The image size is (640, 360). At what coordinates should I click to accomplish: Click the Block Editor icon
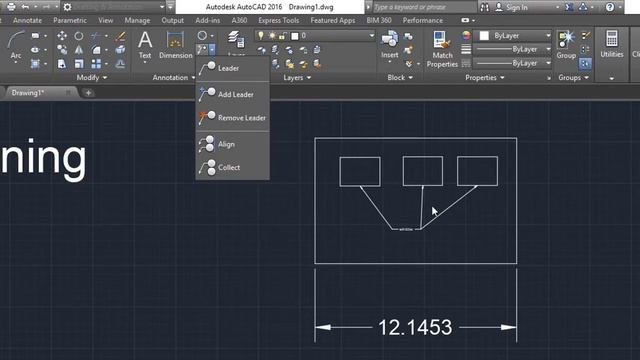pyautogui.click(x=408, y=50)
